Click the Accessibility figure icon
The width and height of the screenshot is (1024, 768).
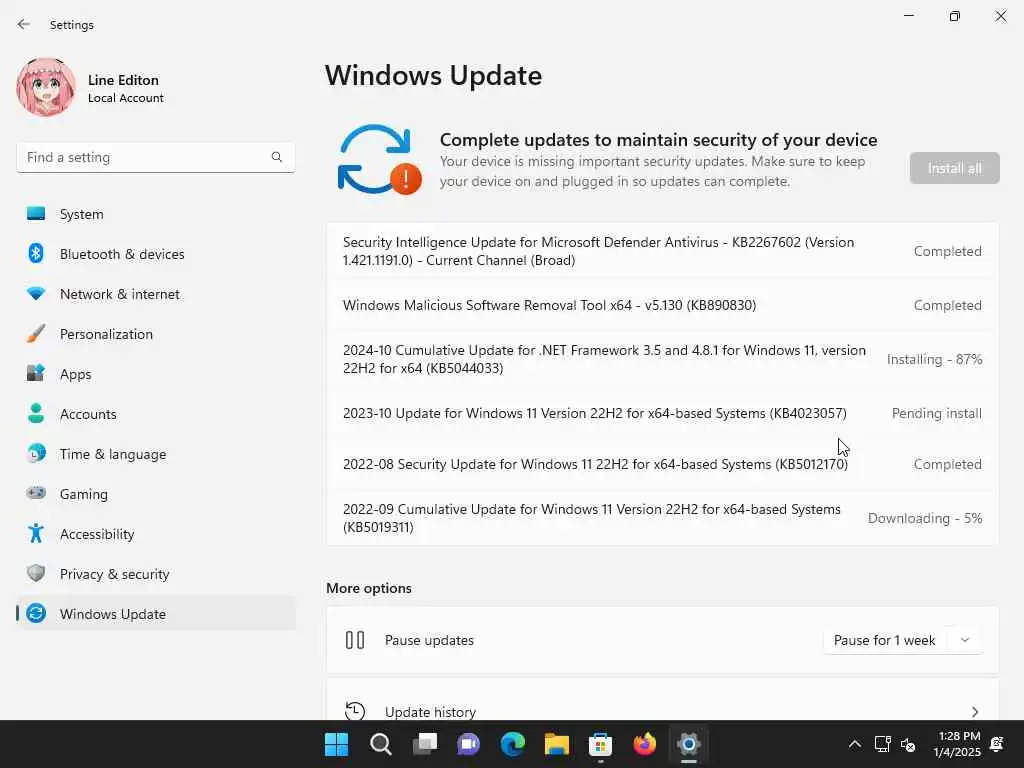click(x=36, y=534)
